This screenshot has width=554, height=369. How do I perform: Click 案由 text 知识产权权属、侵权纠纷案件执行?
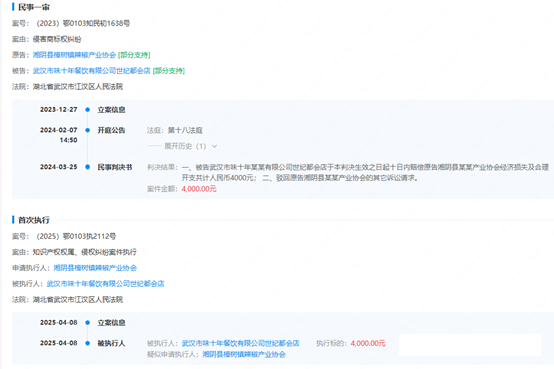pos(84,252)
